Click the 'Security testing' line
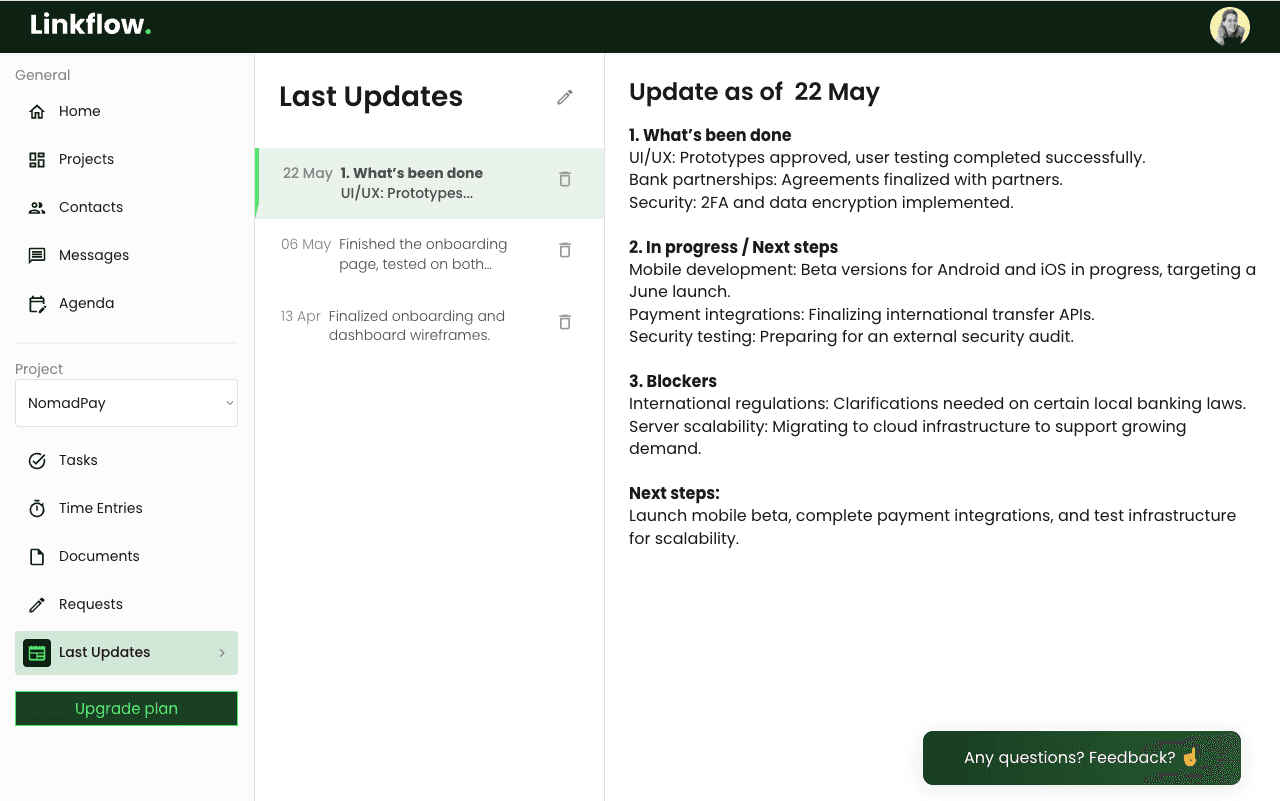 coord(851,336)
